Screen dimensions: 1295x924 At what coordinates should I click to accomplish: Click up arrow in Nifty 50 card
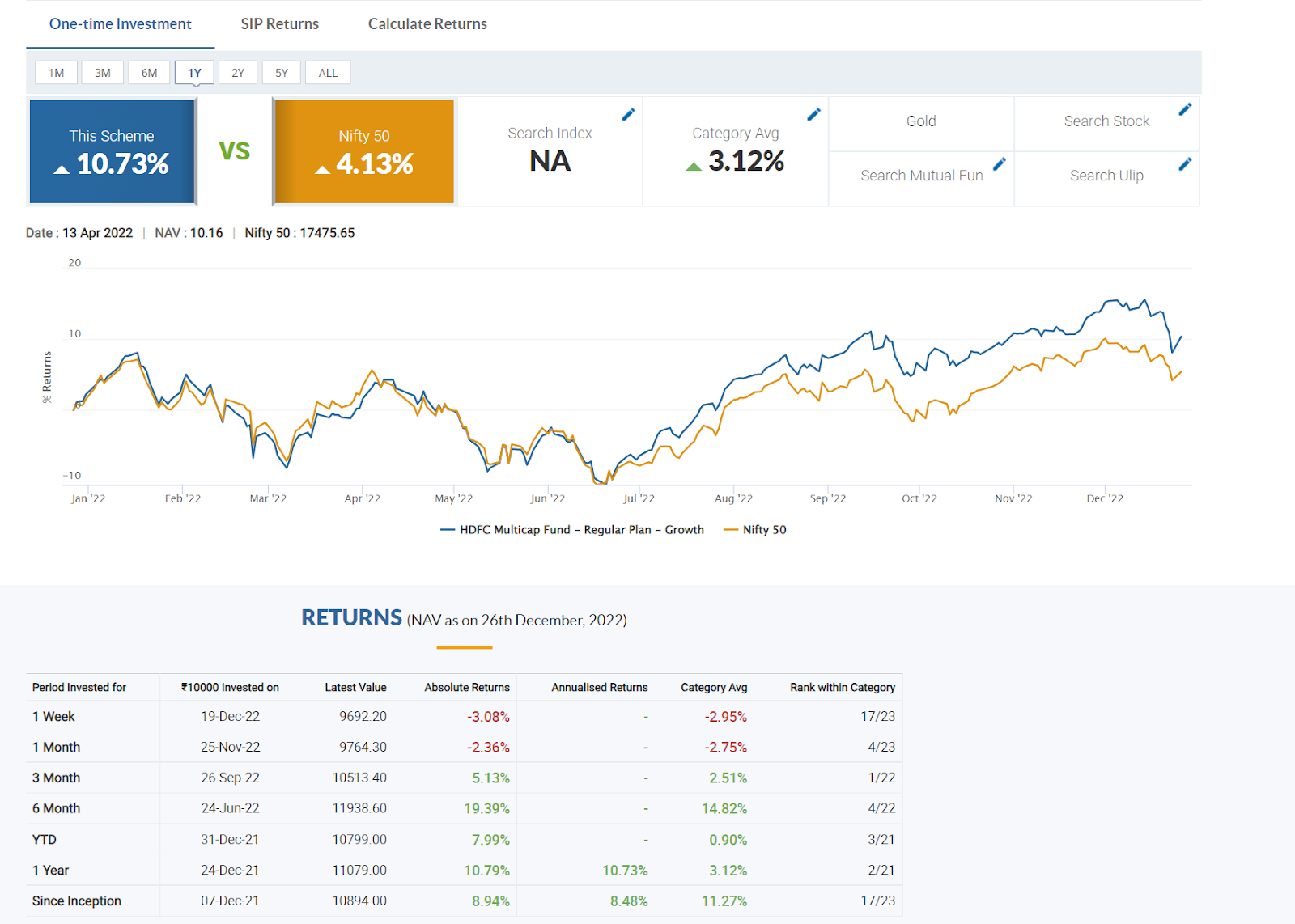pos(323,169)
